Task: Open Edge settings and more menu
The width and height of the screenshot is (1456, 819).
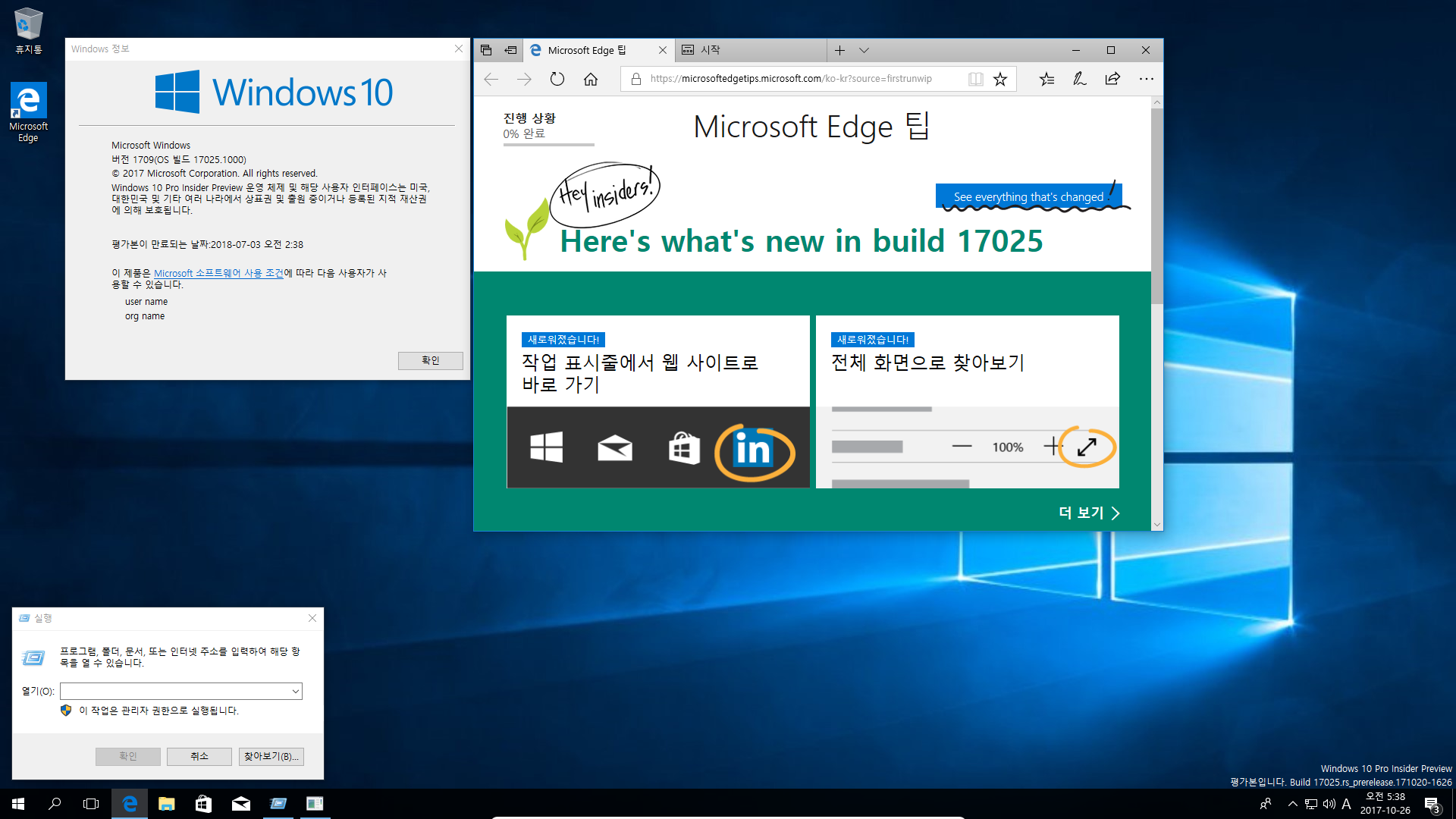Action: (1146, 79)
